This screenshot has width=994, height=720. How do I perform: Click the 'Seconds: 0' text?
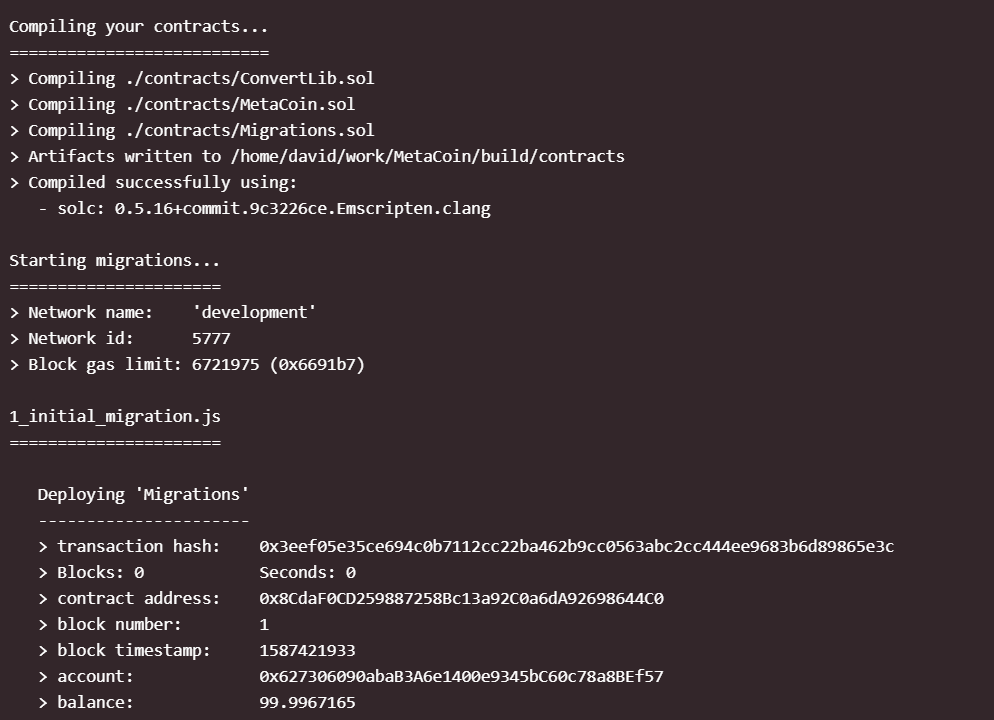(307, 572)
